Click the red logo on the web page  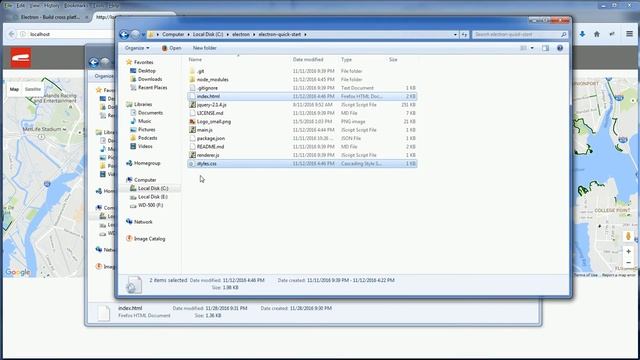(x=21, y=58)
